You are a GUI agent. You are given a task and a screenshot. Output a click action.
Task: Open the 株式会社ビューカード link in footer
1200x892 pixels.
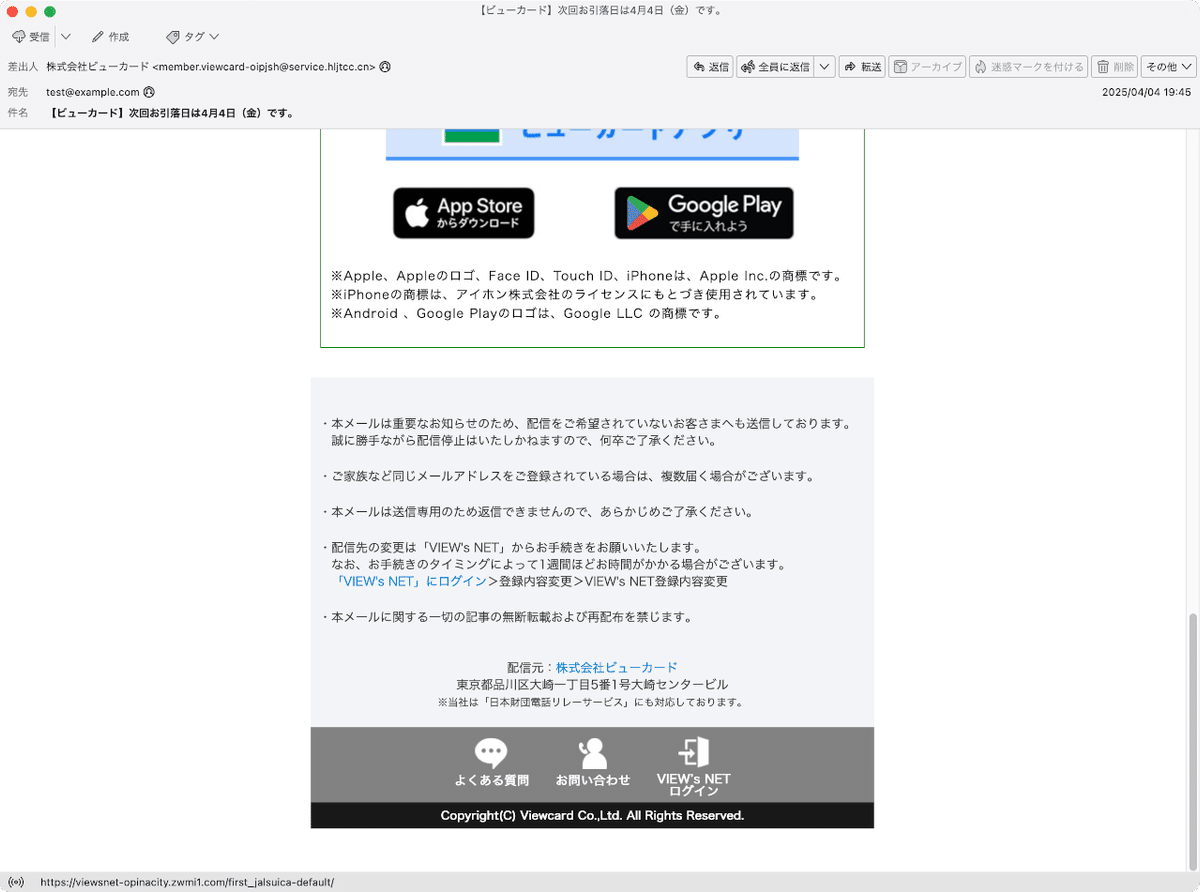(x=617, y=667)
